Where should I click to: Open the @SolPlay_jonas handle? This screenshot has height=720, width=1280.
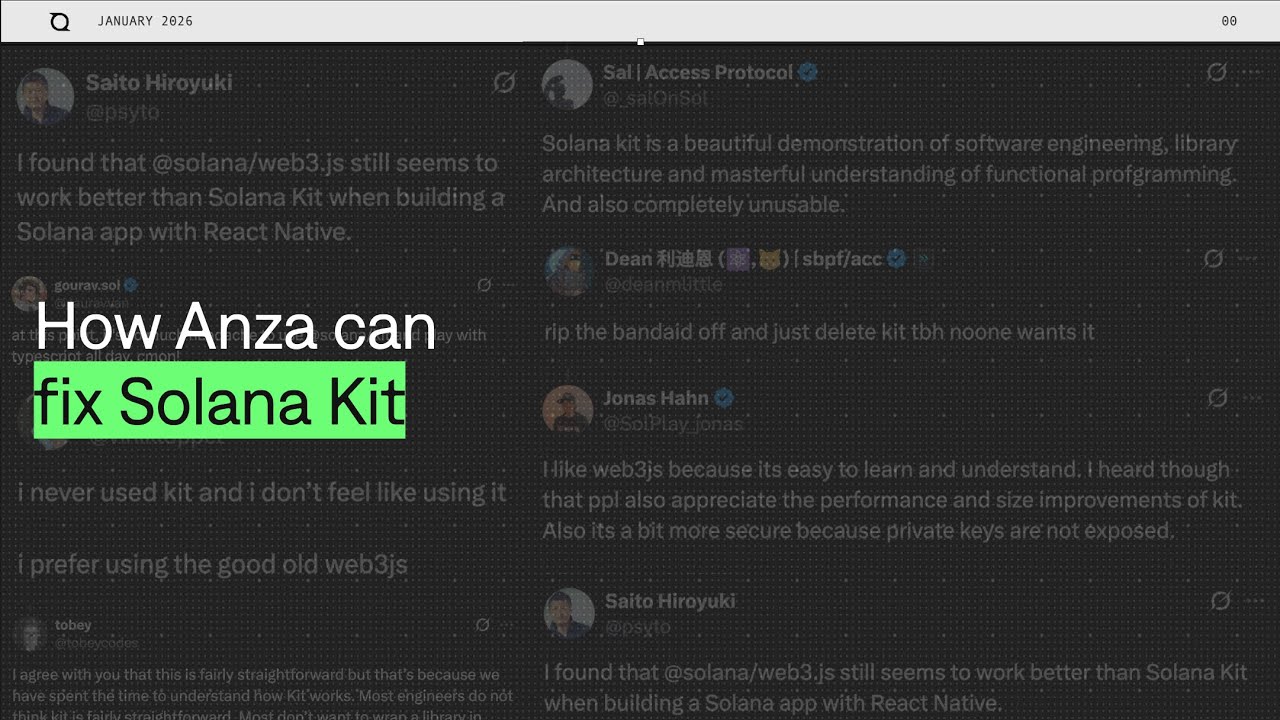(x=673, y=424)
